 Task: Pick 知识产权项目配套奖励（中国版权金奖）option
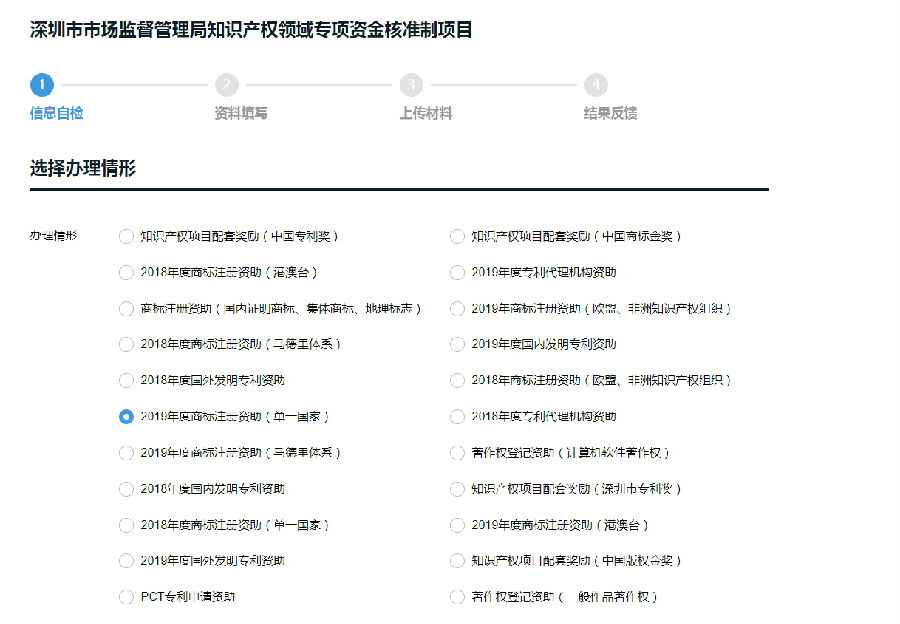[457, 561]
